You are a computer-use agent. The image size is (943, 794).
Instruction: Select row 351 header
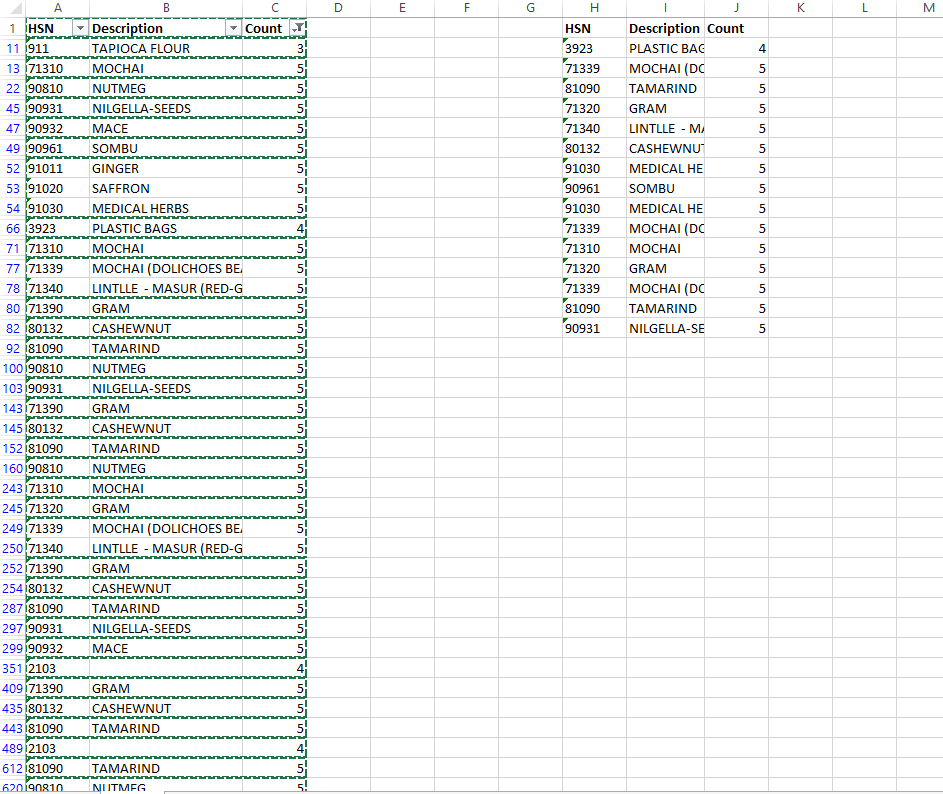tap(13, 668)
